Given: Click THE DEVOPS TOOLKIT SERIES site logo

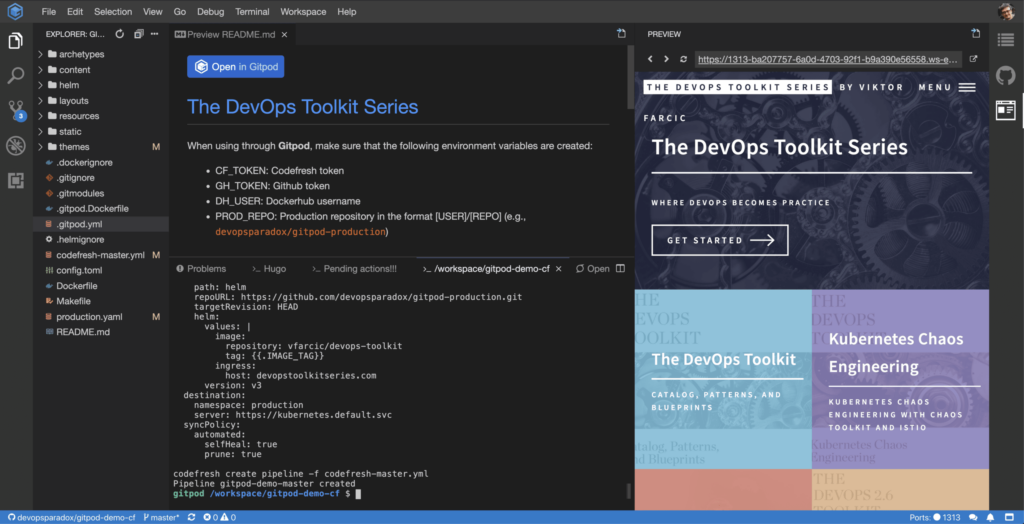Looking at the screenshot, I should [737, 87].
